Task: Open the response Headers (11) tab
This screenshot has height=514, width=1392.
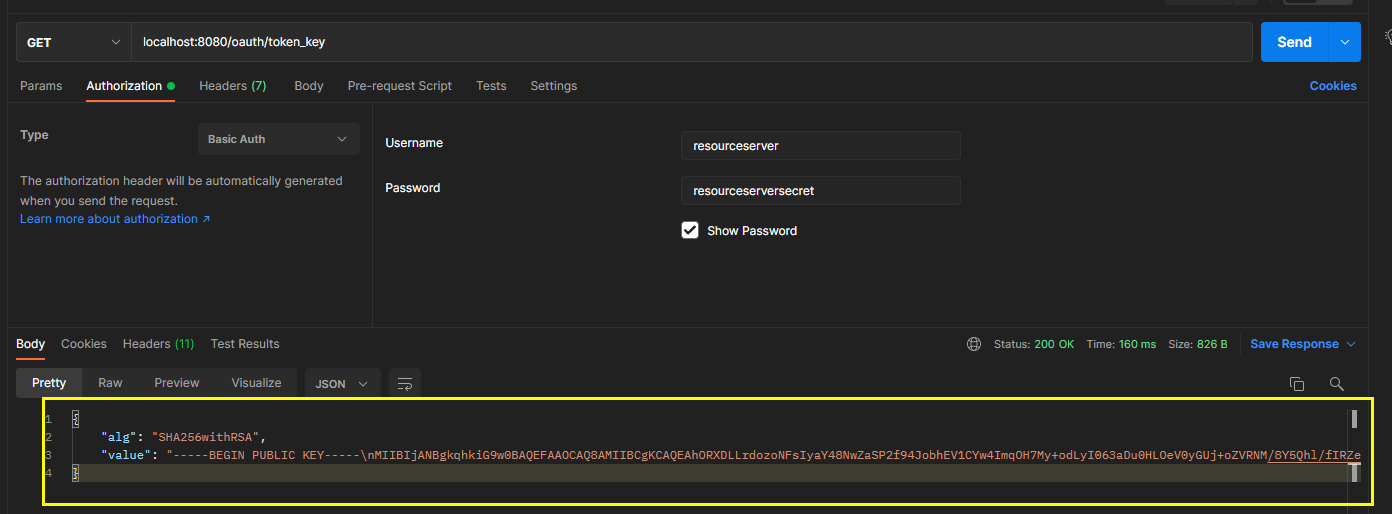Action: click(159, 344)
